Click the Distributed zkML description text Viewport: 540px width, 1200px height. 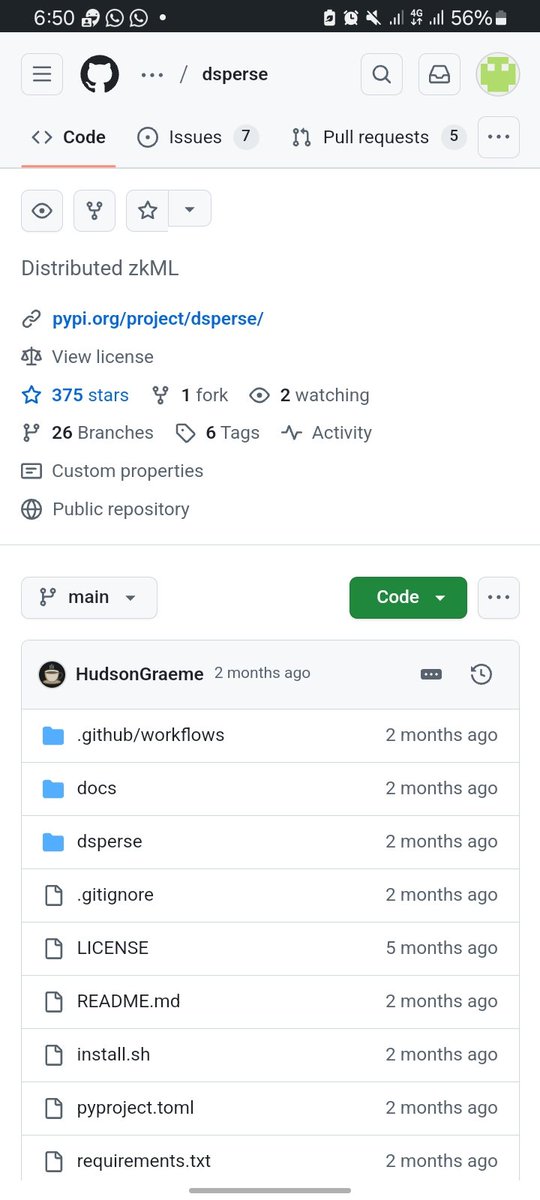click(100, 268)
